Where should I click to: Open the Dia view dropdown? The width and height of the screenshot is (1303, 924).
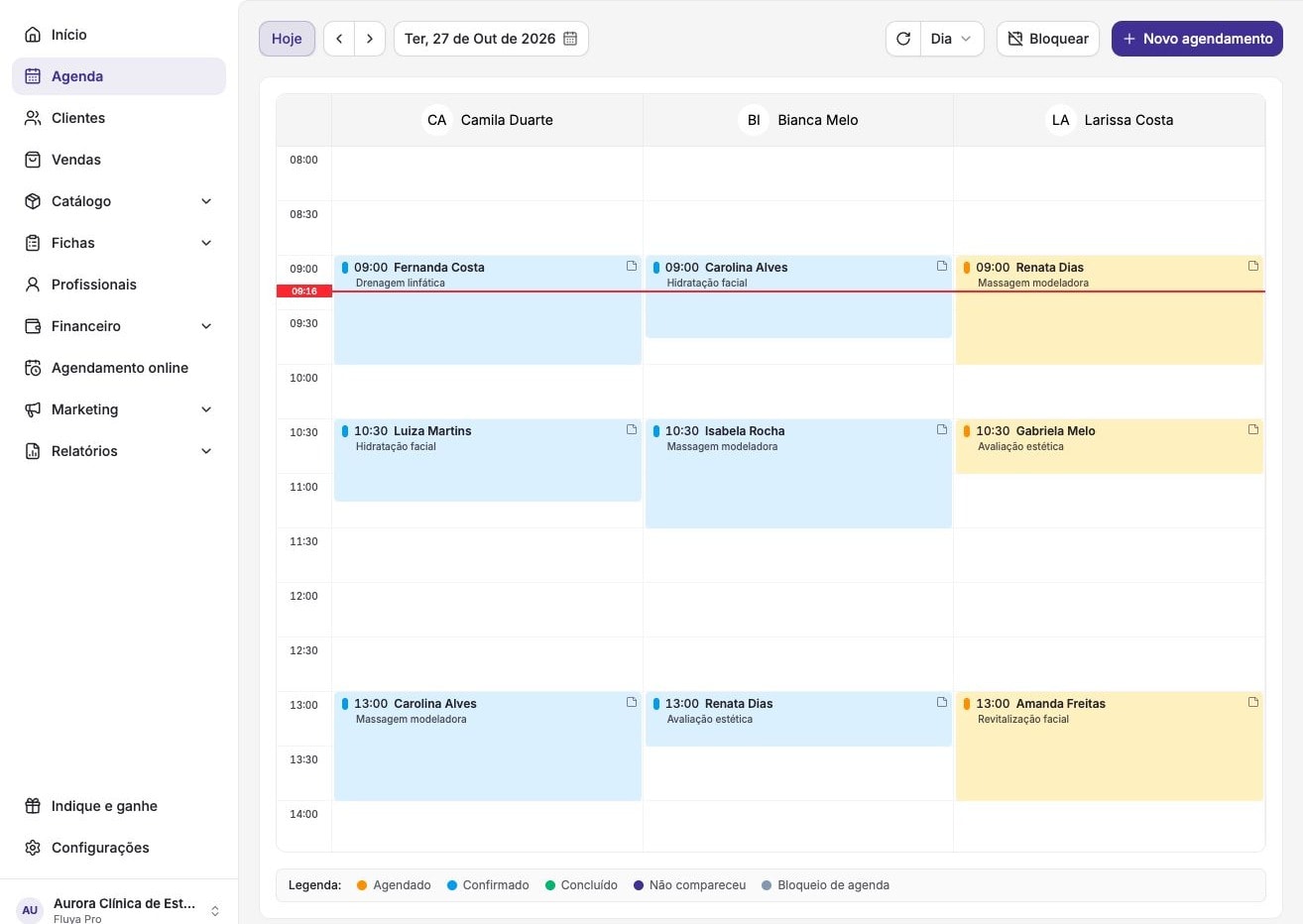[952, 39]
